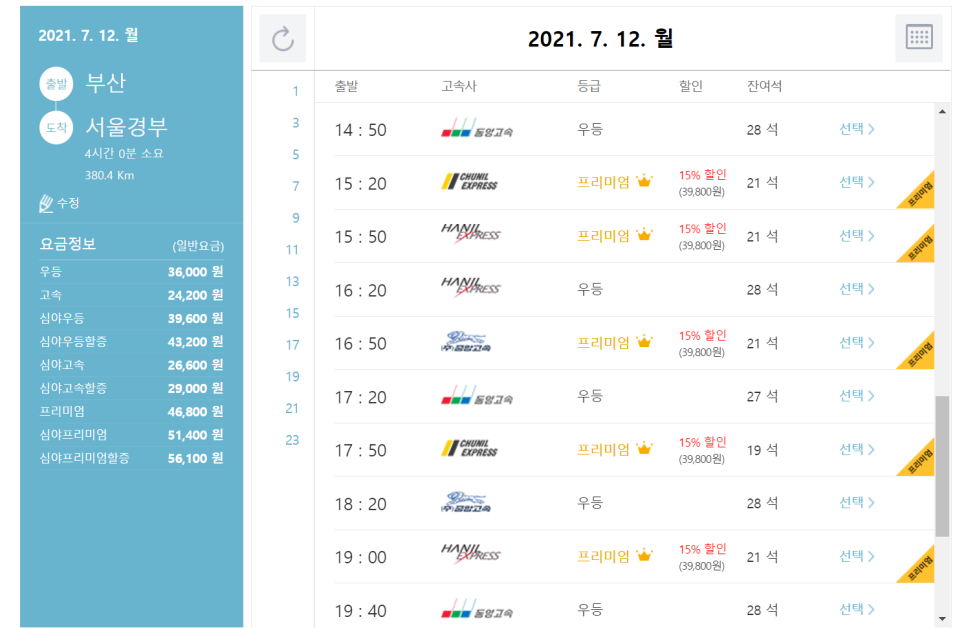Click Hanil Express logo on 15:50 bus
This screenshot has width=966, height=628.
(x=470, y=235)
